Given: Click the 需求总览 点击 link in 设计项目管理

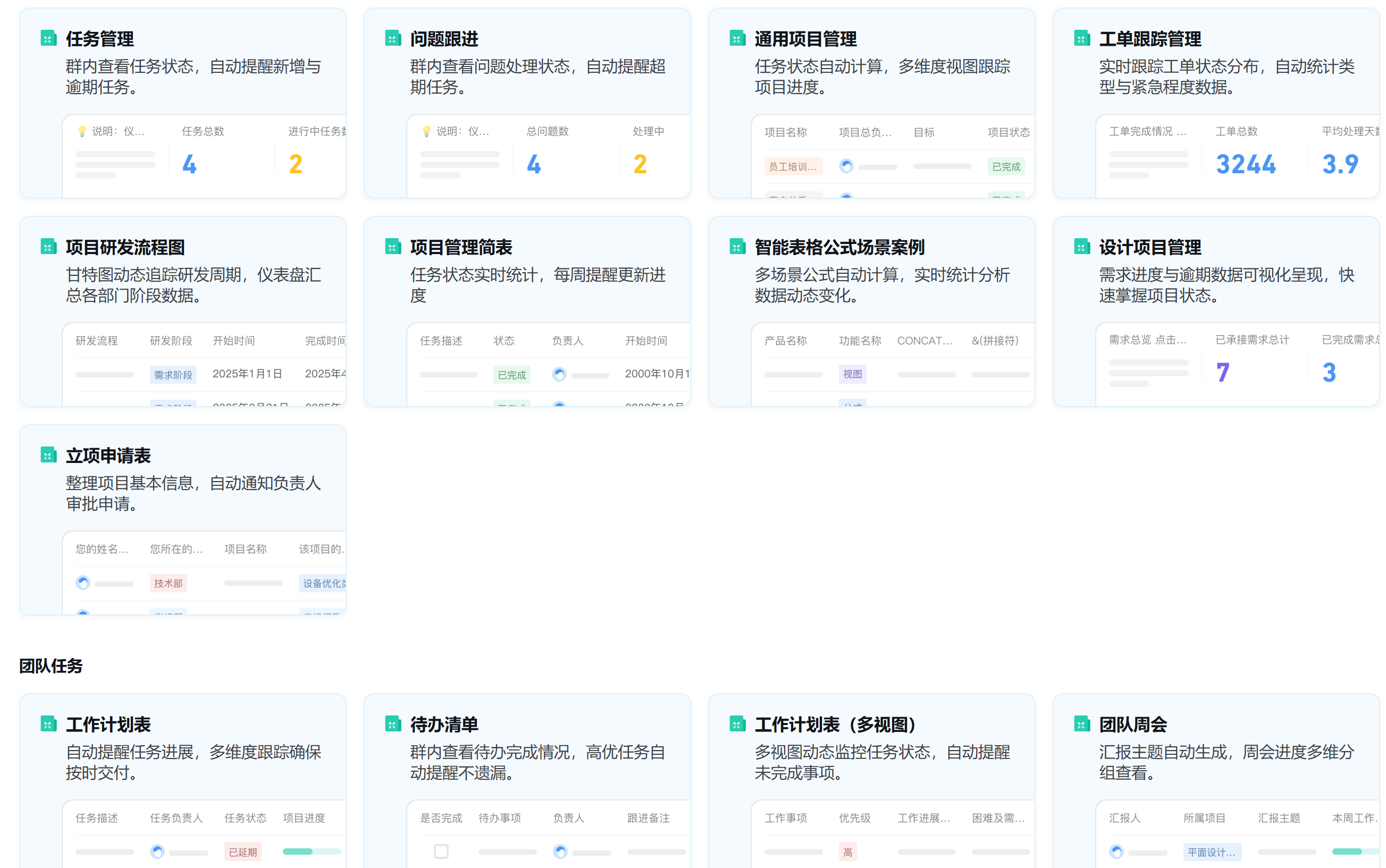Looking at the screenshot, I should [x=1147, y=339].
